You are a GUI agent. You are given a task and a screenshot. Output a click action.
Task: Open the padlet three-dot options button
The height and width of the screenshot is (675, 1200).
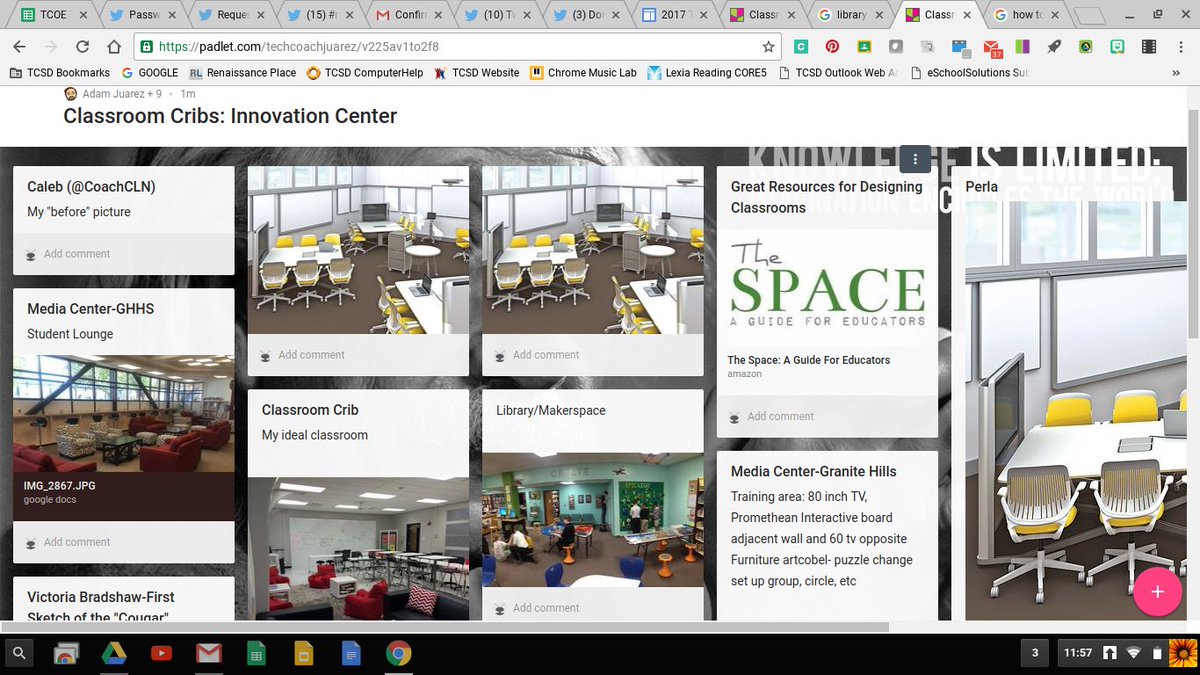coord(915,159)
